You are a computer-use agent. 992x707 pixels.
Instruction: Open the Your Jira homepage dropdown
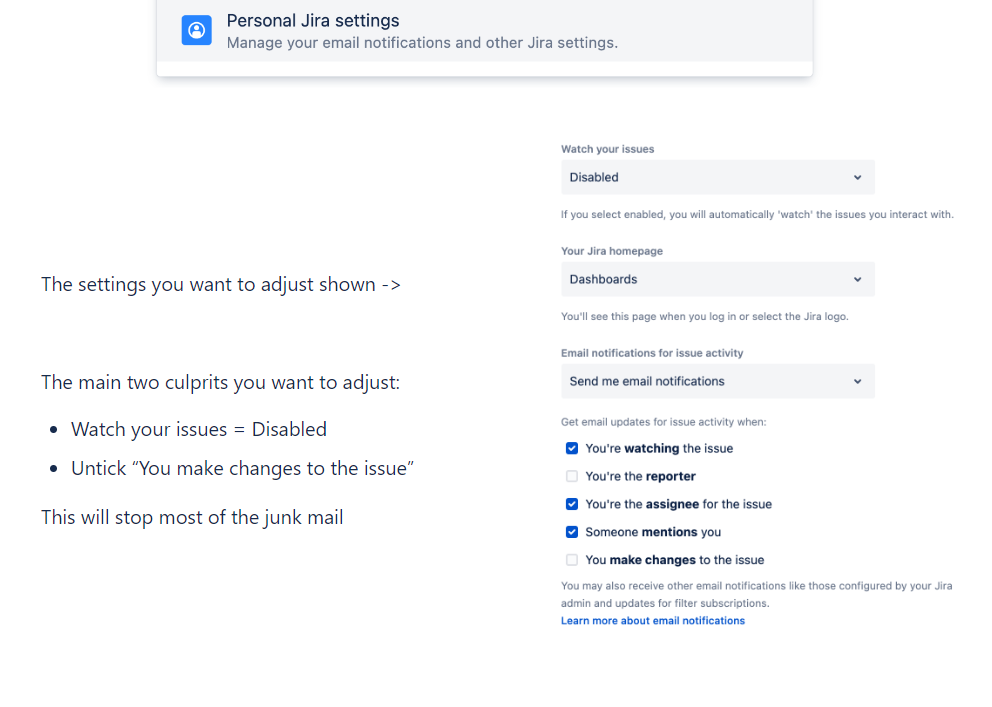click(x=717, y=279)
